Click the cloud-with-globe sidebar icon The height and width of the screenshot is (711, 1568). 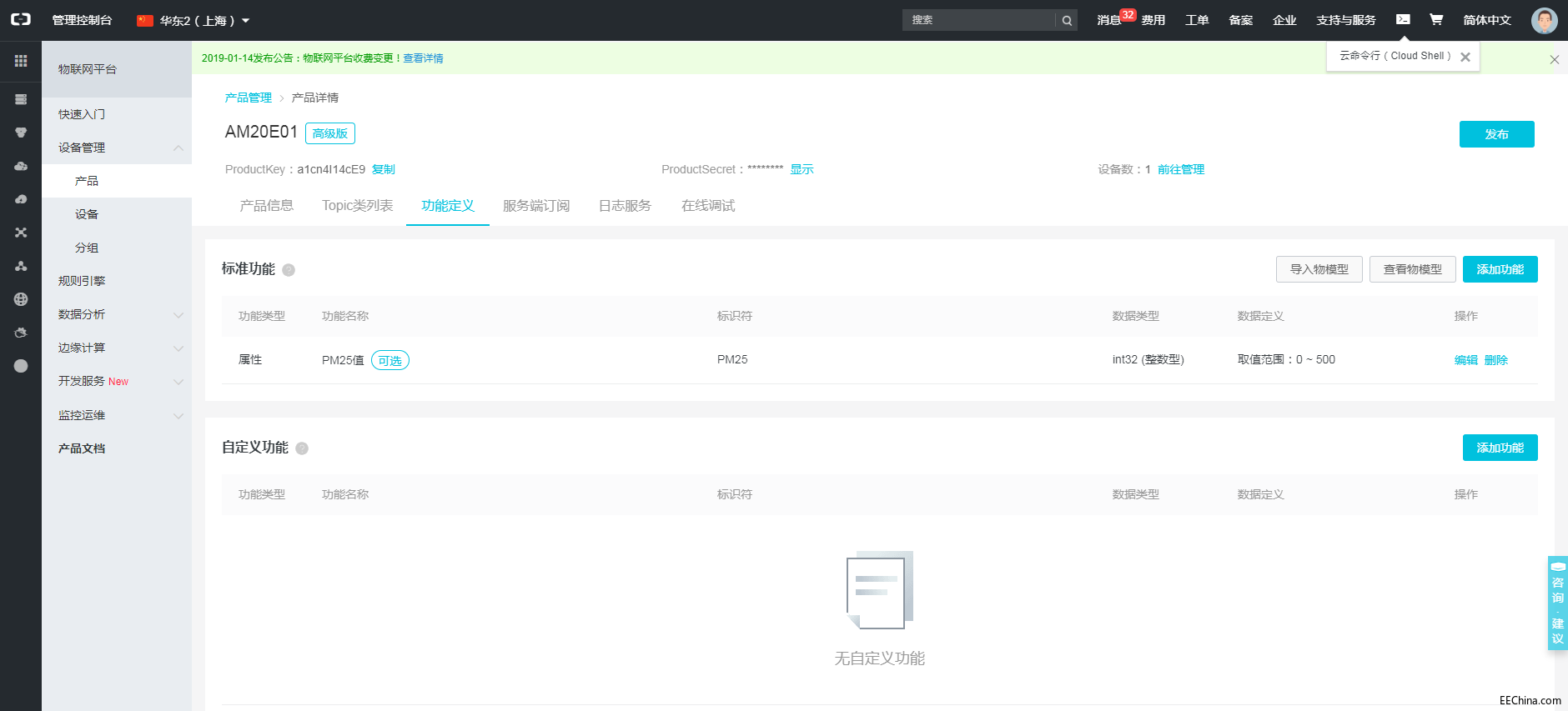pos(21,166)
